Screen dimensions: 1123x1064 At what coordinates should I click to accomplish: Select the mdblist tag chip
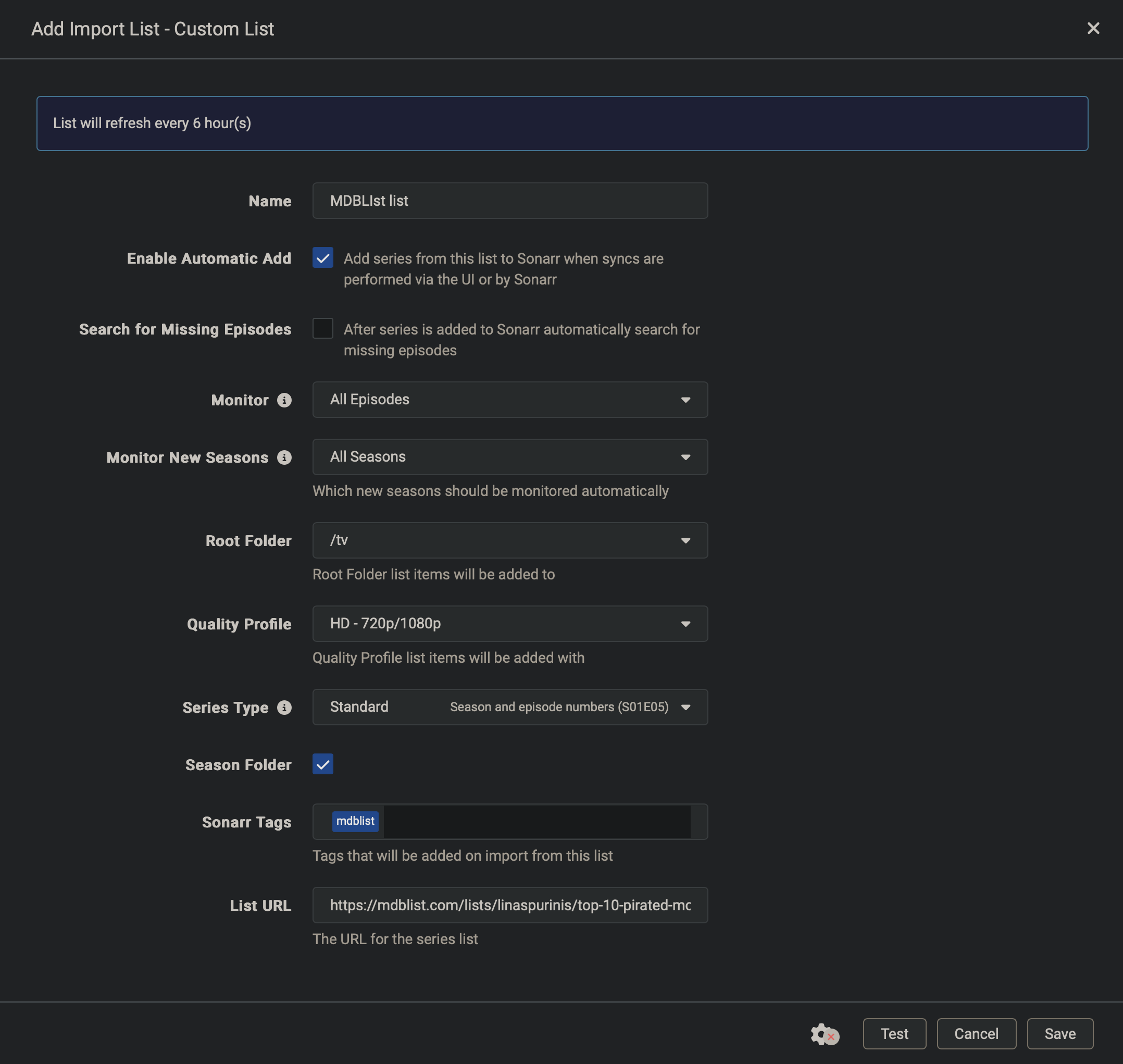coord(355,821)
